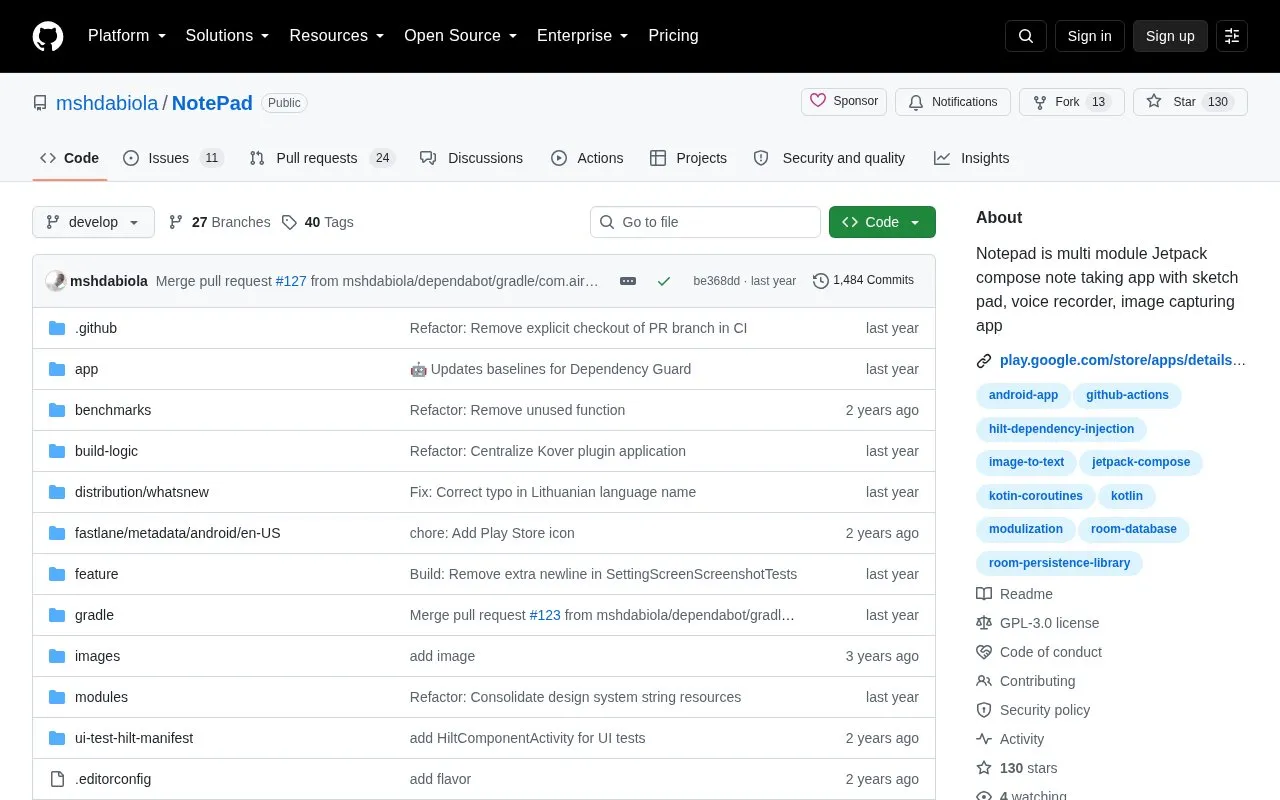Select the jetpack-compose topic tag
Viewport: 1280px width, 800px height.
pyautogui.click(x=1141, y=462)
